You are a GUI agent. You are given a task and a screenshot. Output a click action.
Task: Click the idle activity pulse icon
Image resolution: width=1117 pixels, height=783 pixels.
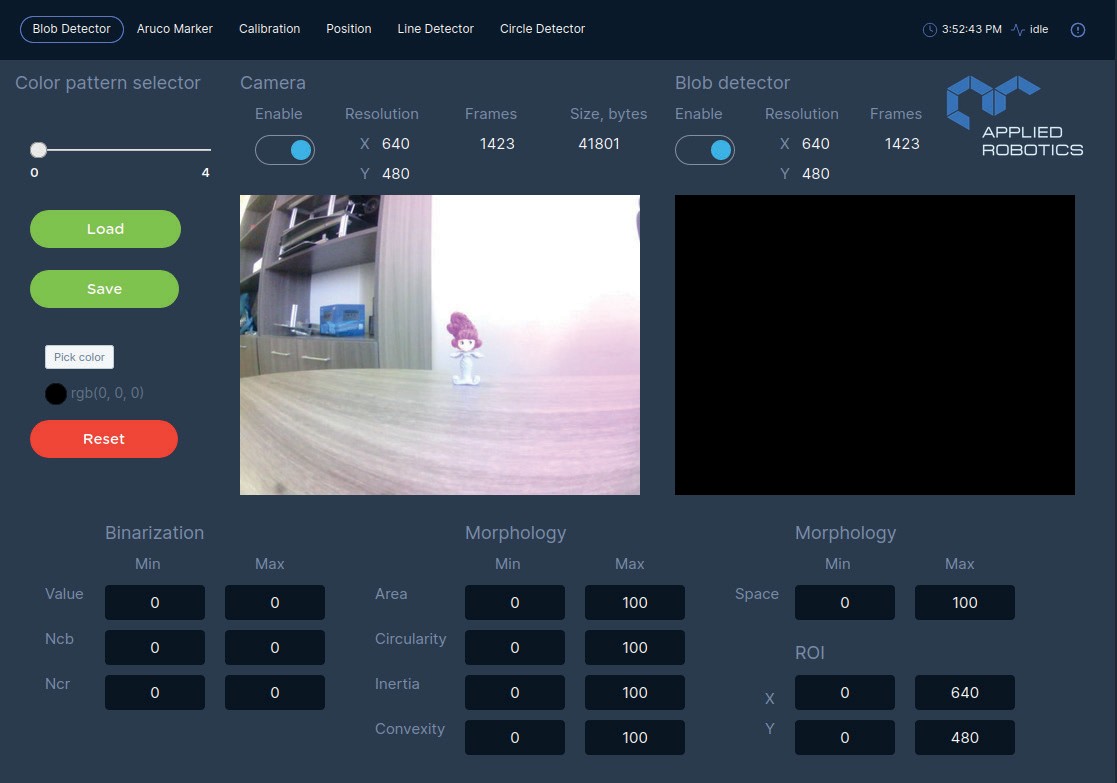pos(1018,30)
